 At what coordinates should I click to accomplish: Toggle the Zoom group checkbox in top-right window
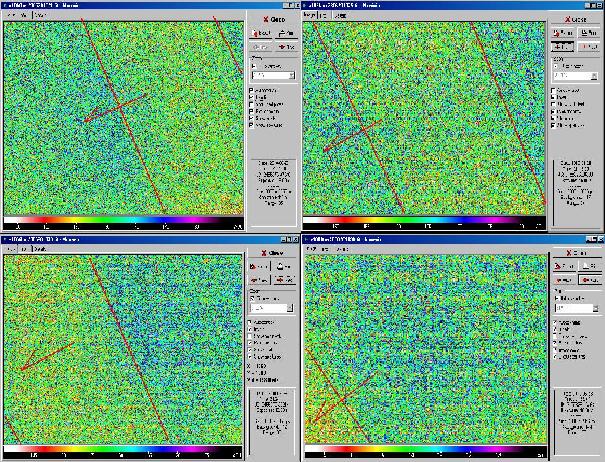(x=556, y=63)
